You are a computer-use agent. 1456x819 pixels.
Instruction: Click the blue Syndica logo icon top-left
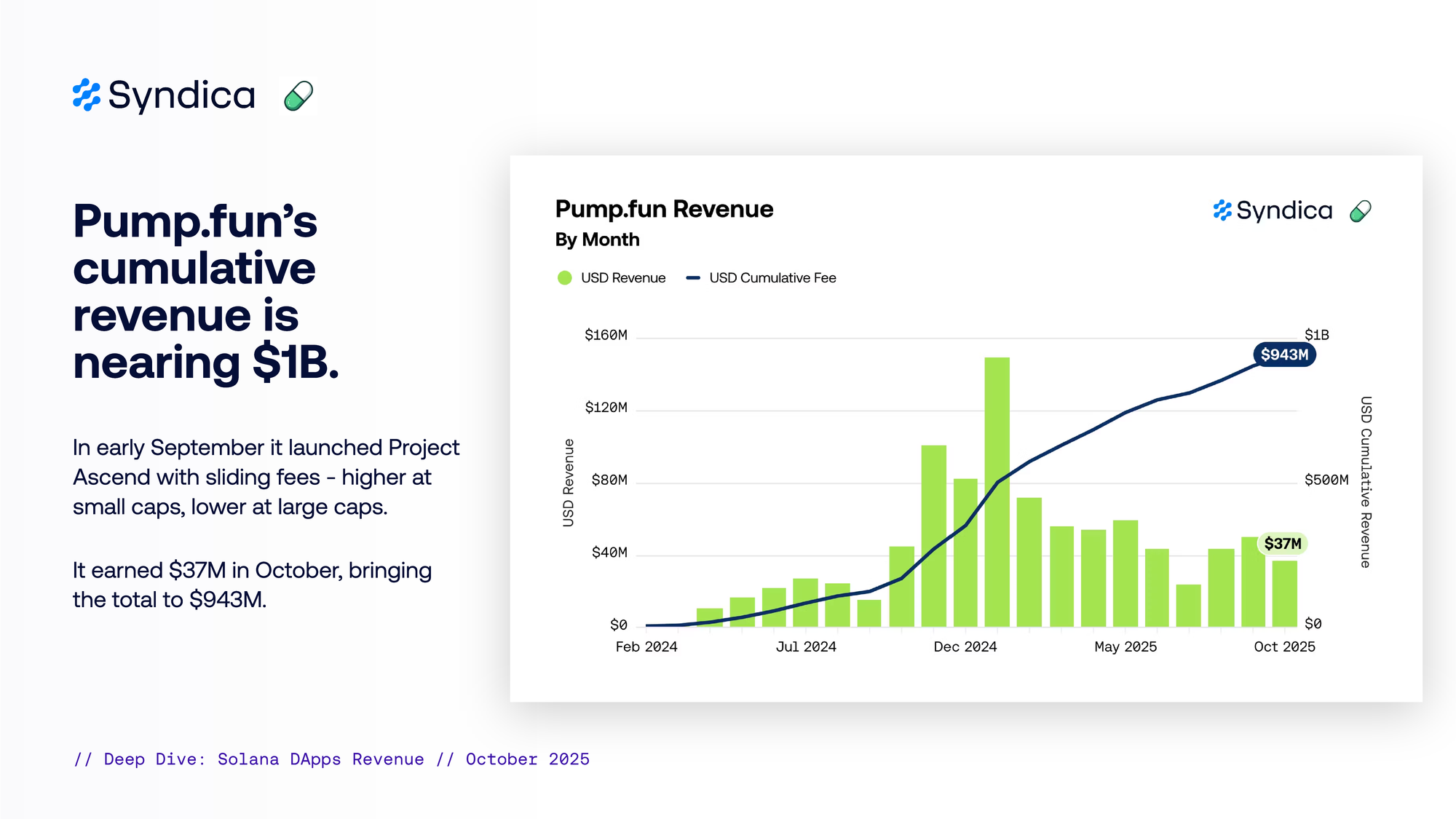[x=87, y=95]
